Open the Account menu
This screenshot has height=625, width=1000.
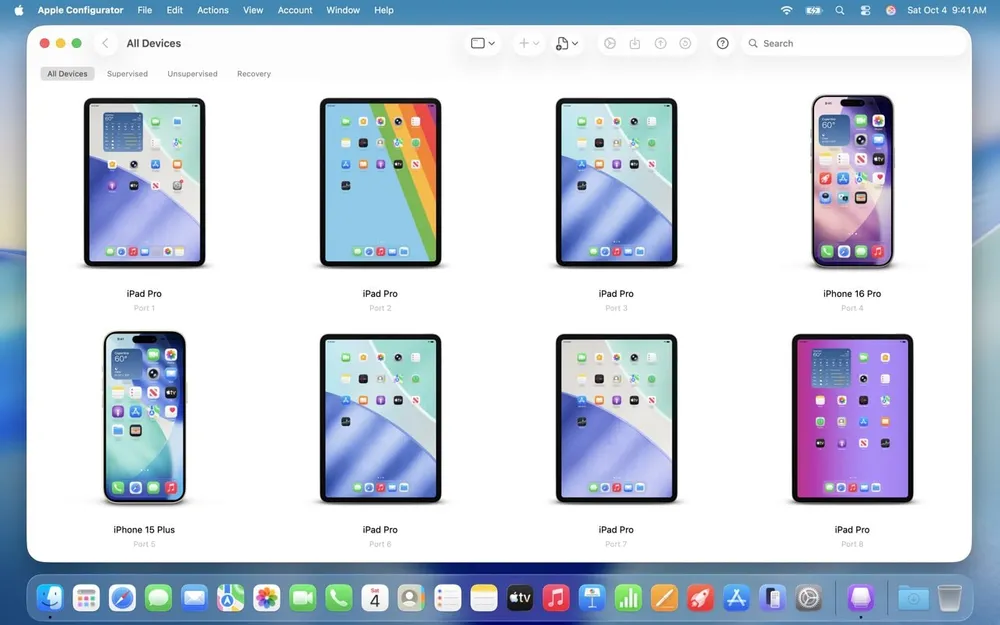[295, 10]
